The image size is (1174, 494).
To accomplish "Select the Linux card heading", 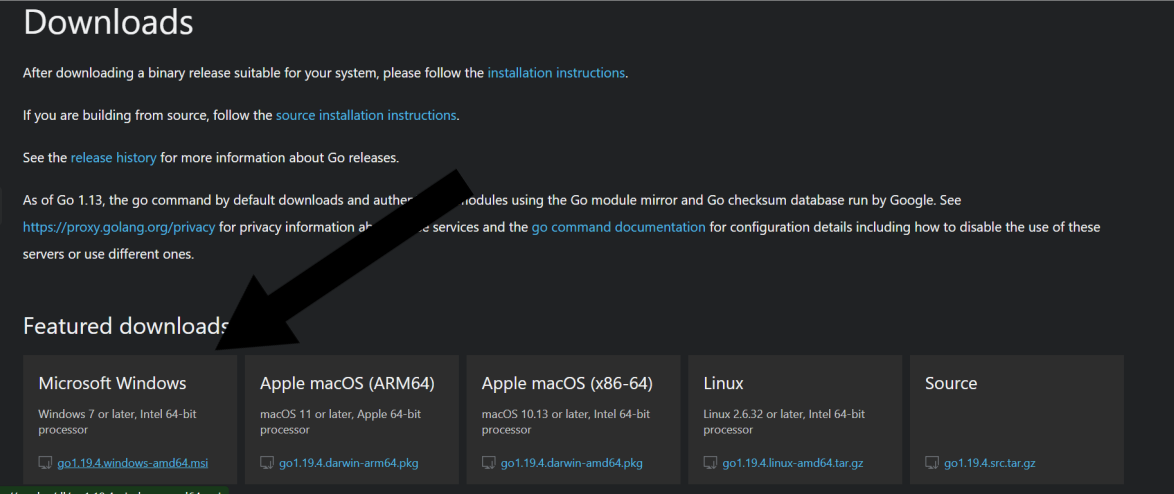I will 723,383.
